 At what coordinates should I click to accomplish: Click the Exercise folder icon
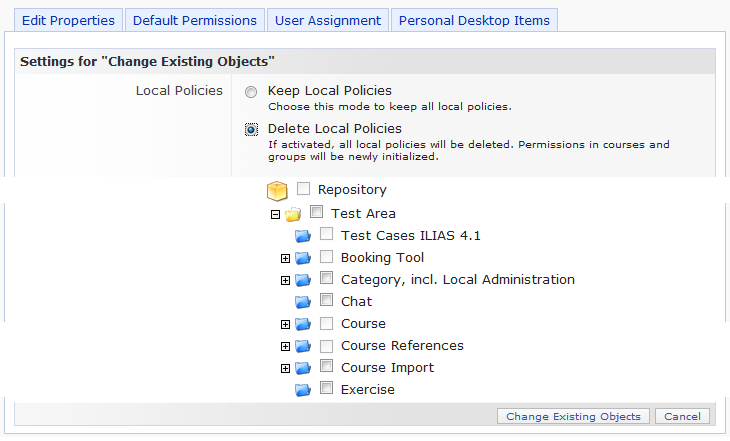pyautogui.click(x=303, y=390)
